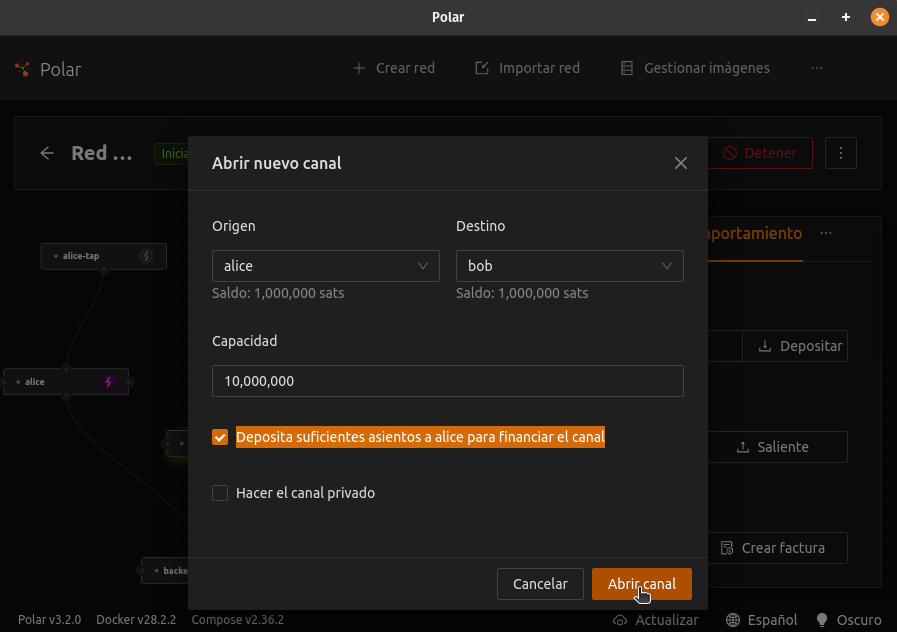The image size is (897, 632).
Task: Open the Español language selector
Action: [x=762, y=620]
